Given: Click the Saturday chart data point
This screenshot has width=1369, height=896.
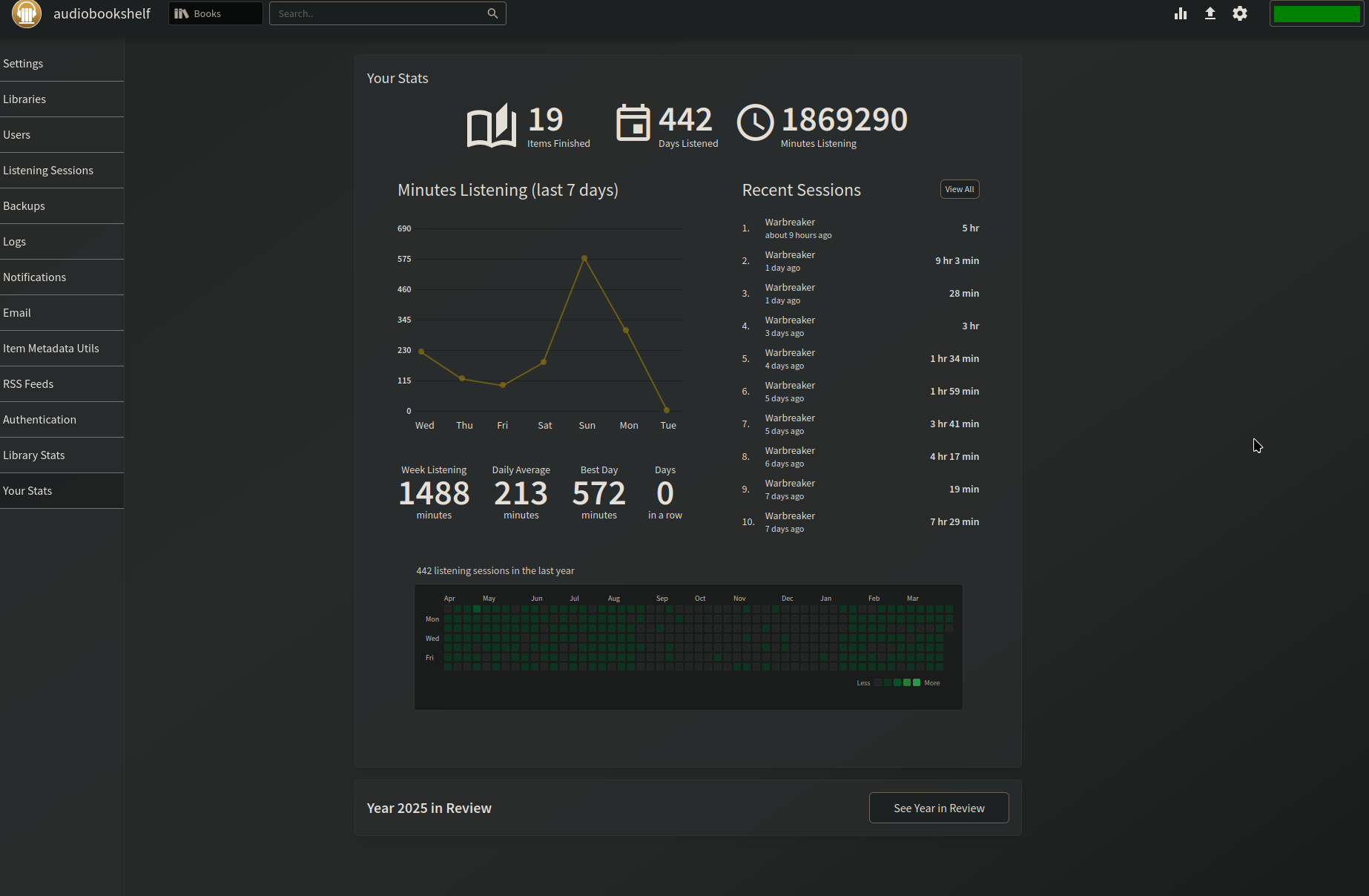Looking at the screenshot, I should click(x=544, y=362).
